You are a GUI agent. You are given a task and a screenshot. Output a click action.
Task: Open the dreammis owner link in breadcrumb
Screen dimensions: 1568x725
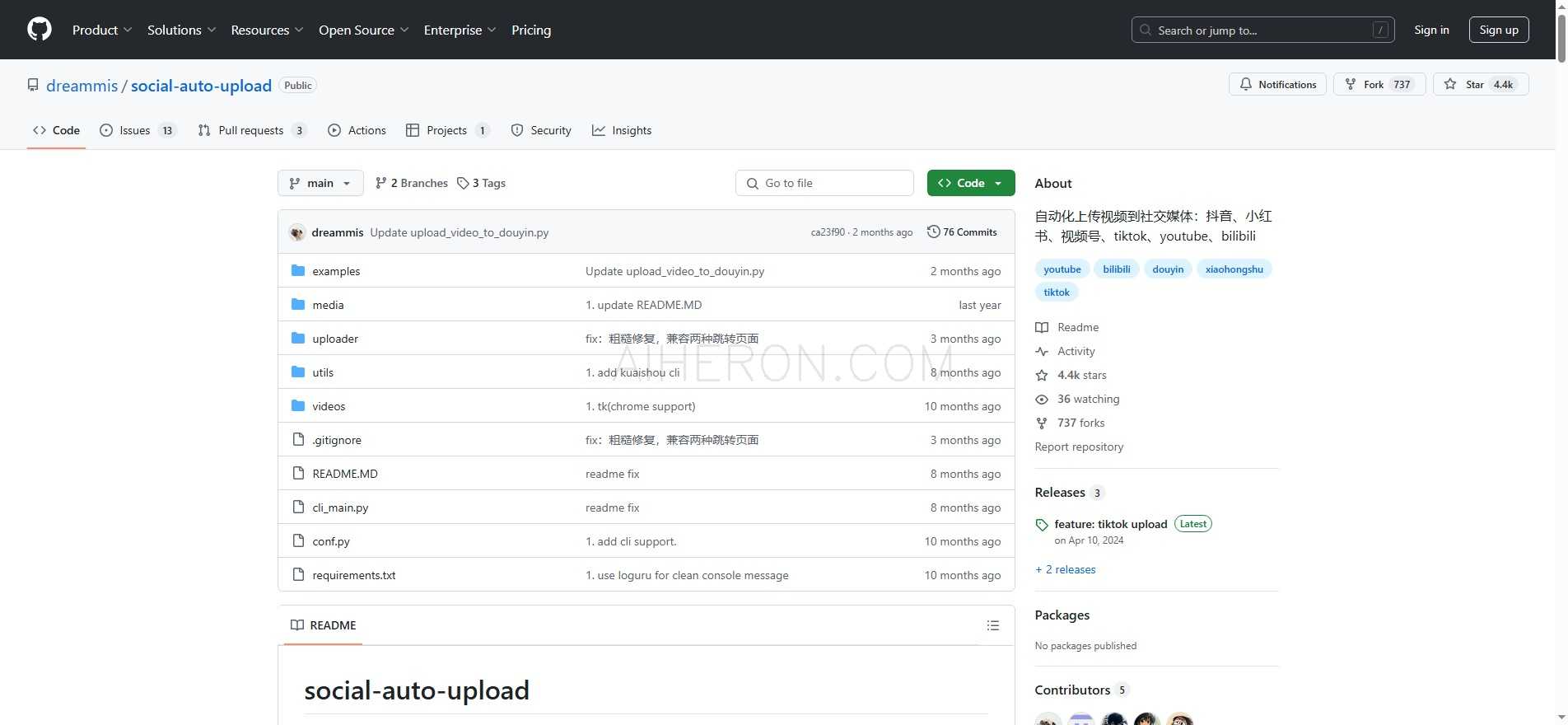[x=82, y=86]
